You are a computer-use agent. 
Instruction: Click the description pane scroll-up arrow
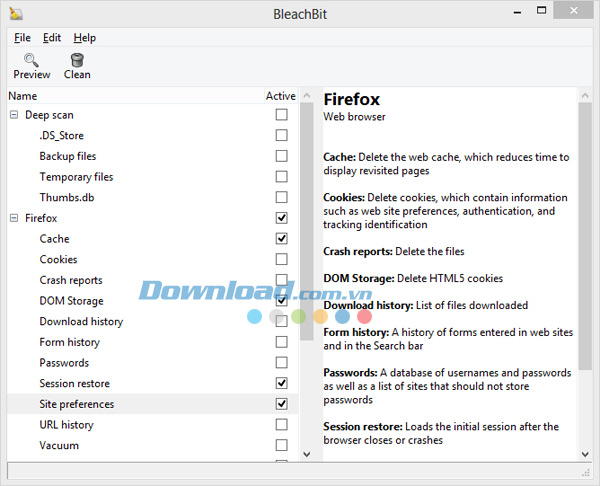click(585, 95)
